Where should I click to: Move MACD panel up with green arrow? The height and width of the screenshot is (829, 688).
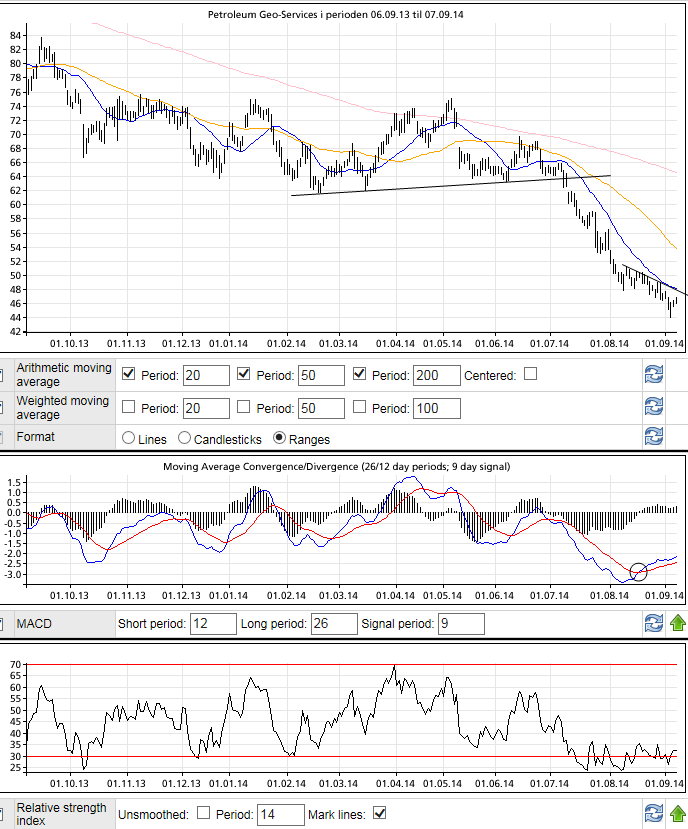677,623
